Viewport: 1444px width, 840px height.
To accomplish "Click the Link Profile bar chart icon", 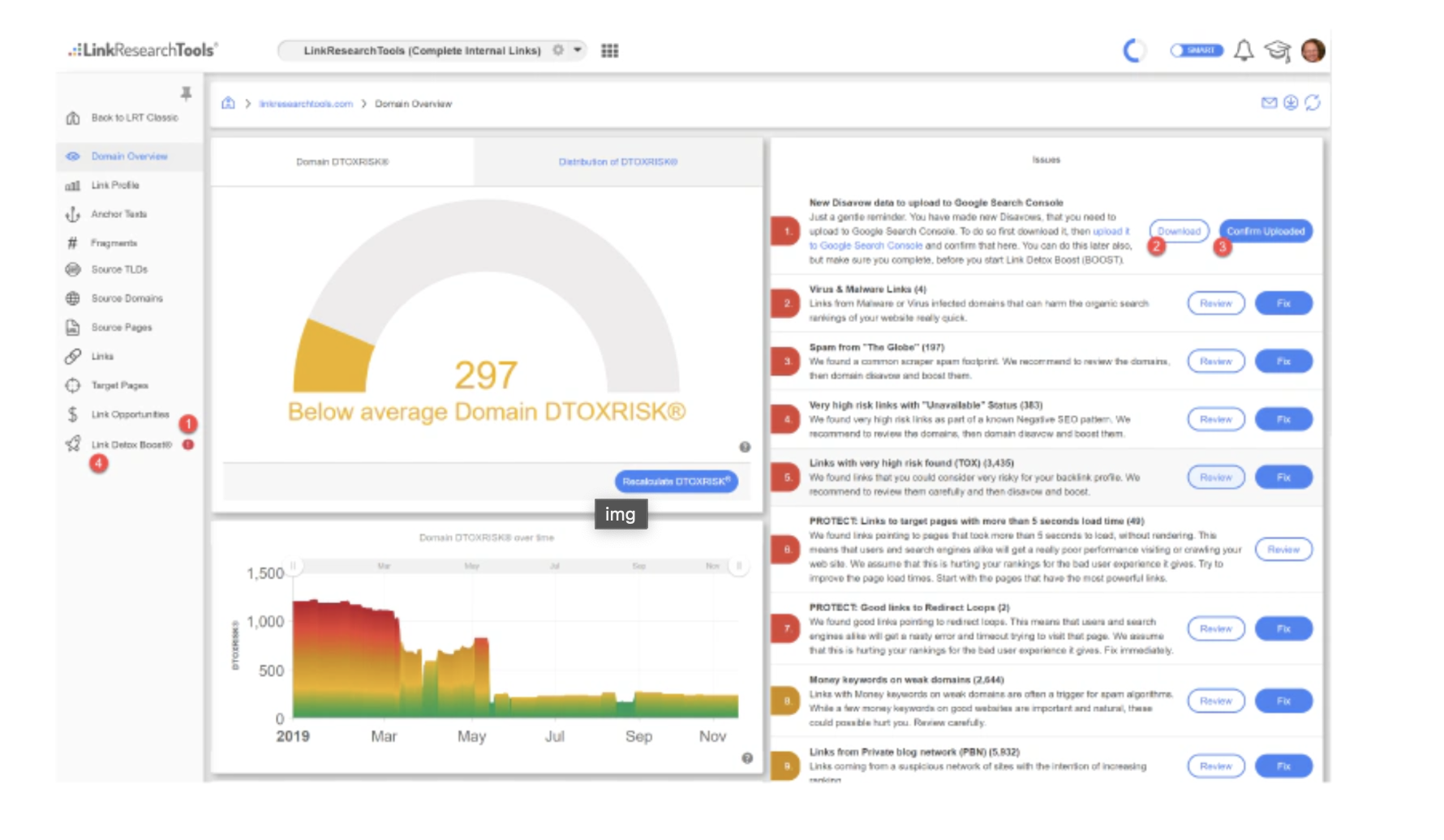I will [73, 186].
